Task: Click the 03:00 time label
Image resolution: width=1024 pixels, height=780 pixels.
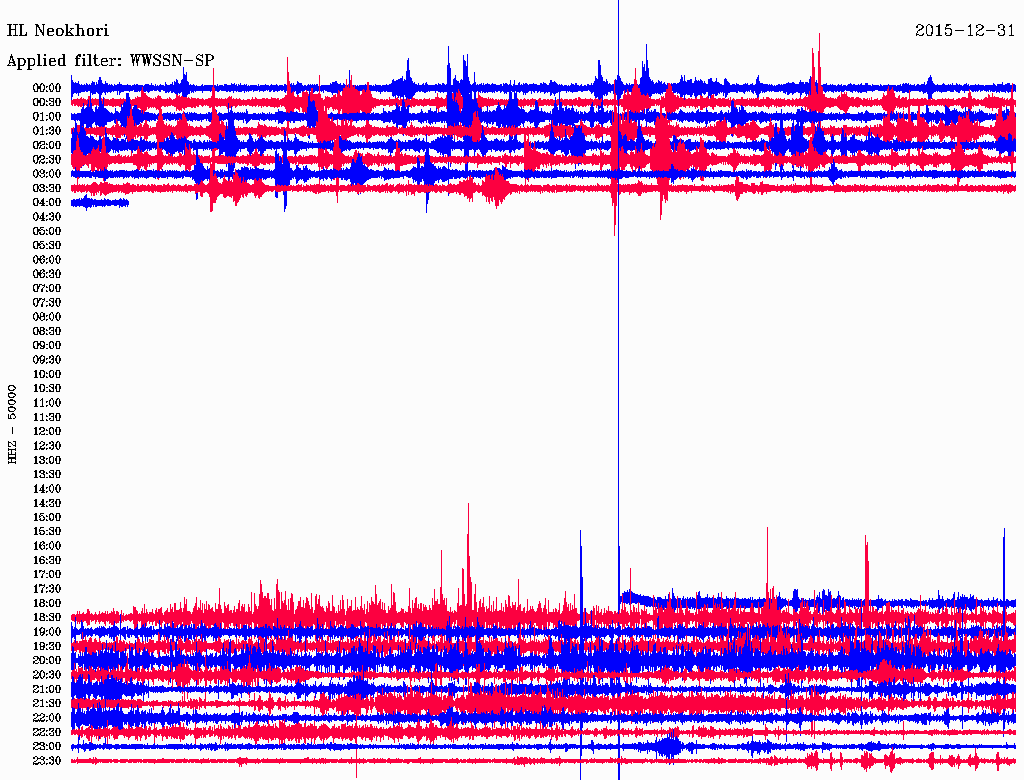Action: (x=47, y=174)
